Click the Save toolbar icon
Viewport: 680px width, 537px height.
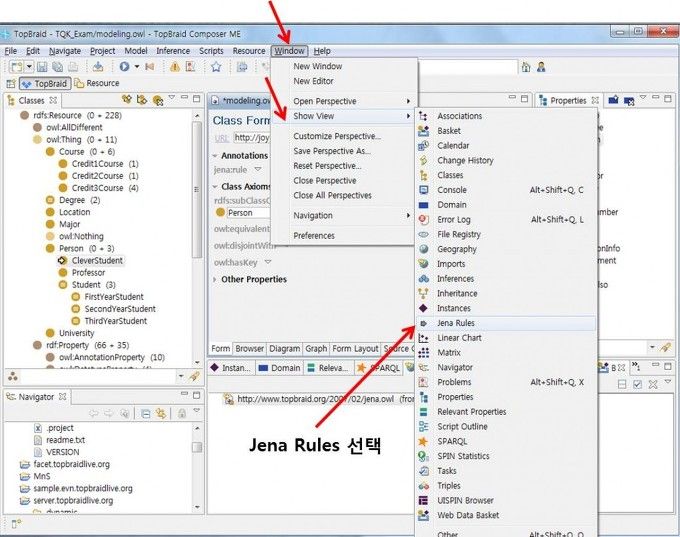tap(42, 67)
